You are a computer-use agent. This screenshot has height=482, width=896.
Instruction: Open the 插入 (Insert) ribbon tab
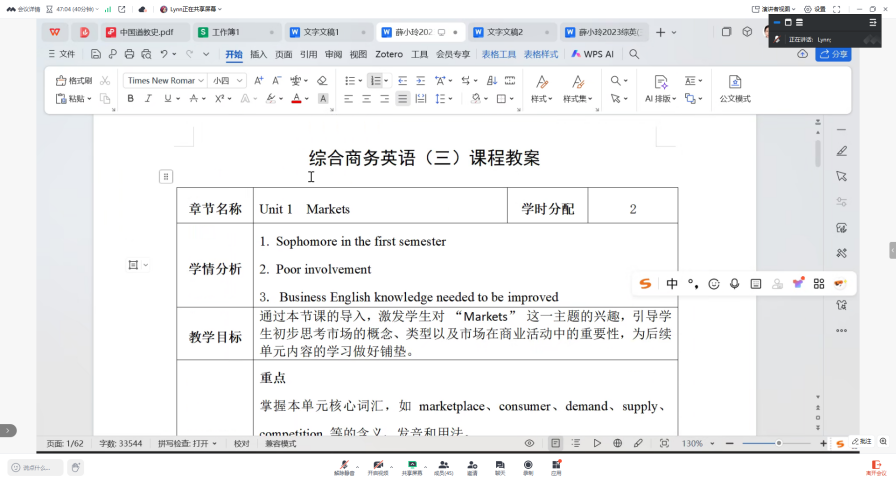pyautogui.click(x=258, y=54)
